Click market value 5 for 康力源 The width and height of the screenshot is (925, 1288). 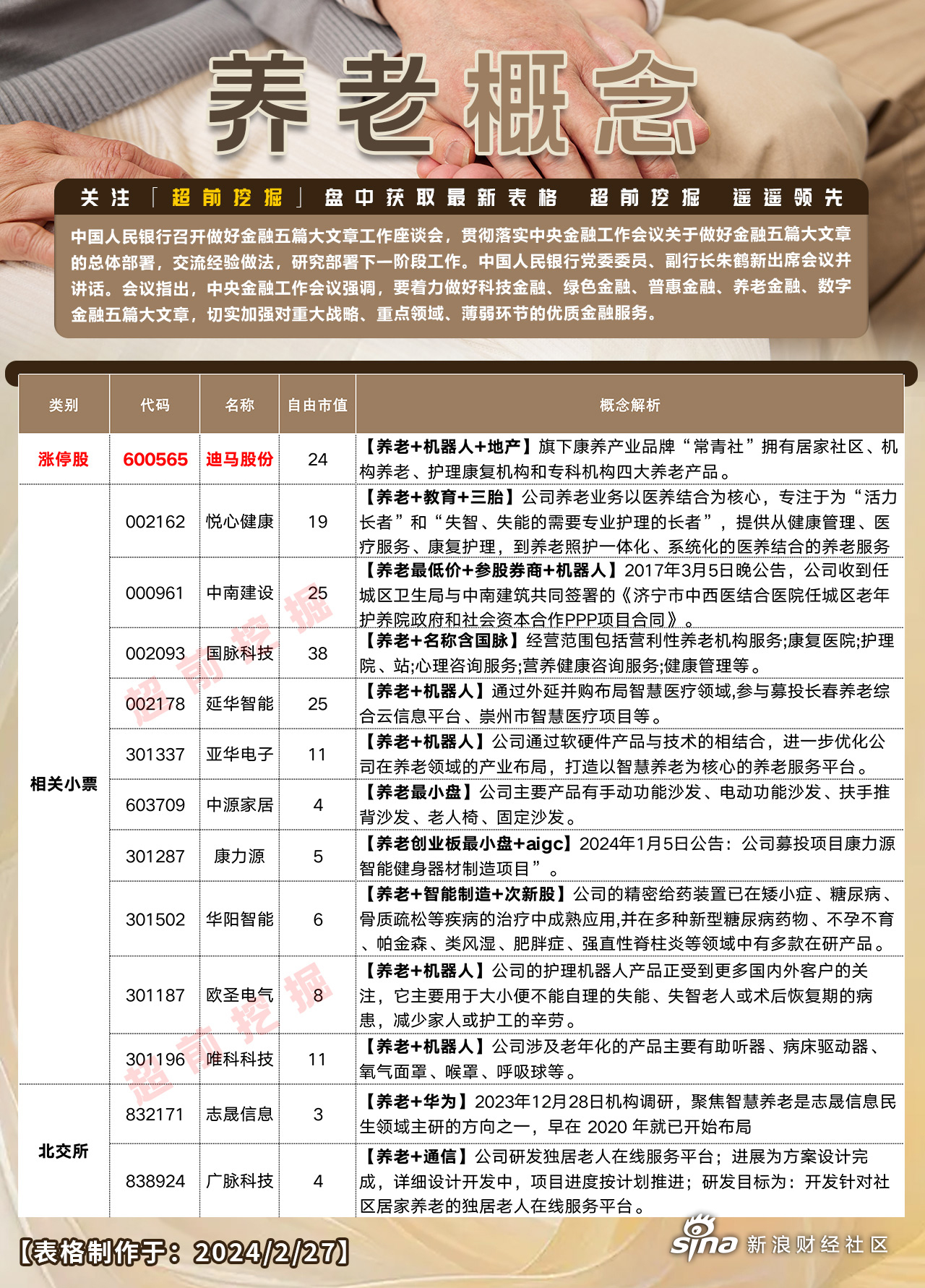coord(318,856)
